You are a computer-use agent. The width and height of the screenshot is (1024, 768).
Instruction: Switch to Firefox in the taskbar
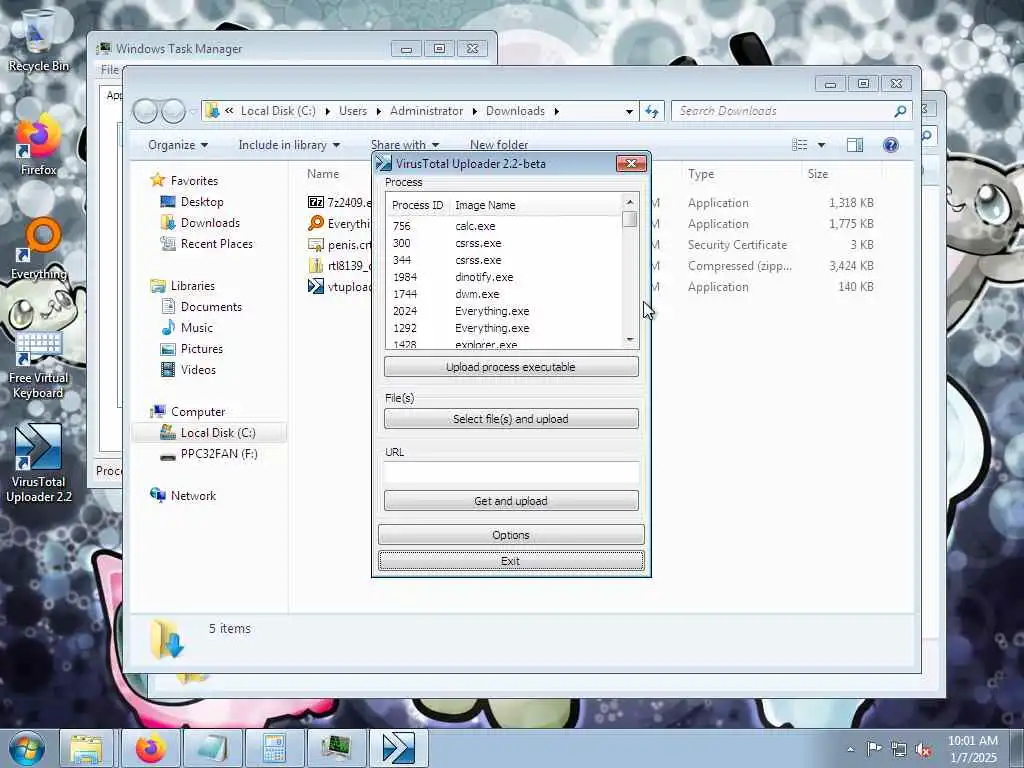pos(151,748)
